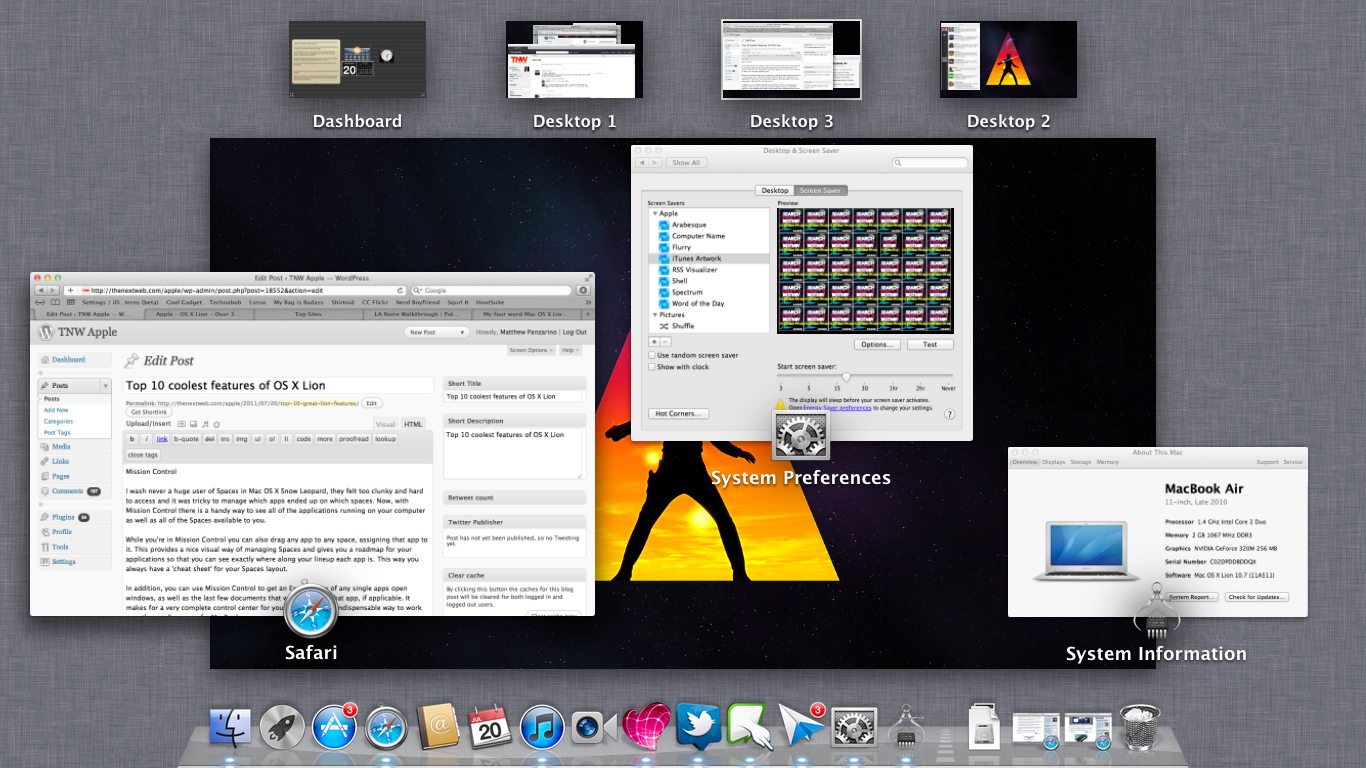Switch to the Dashboard space thumbnail
The height and width of the screenshot is (768, 1366).
pyautogui.click(x=357, y=60)
